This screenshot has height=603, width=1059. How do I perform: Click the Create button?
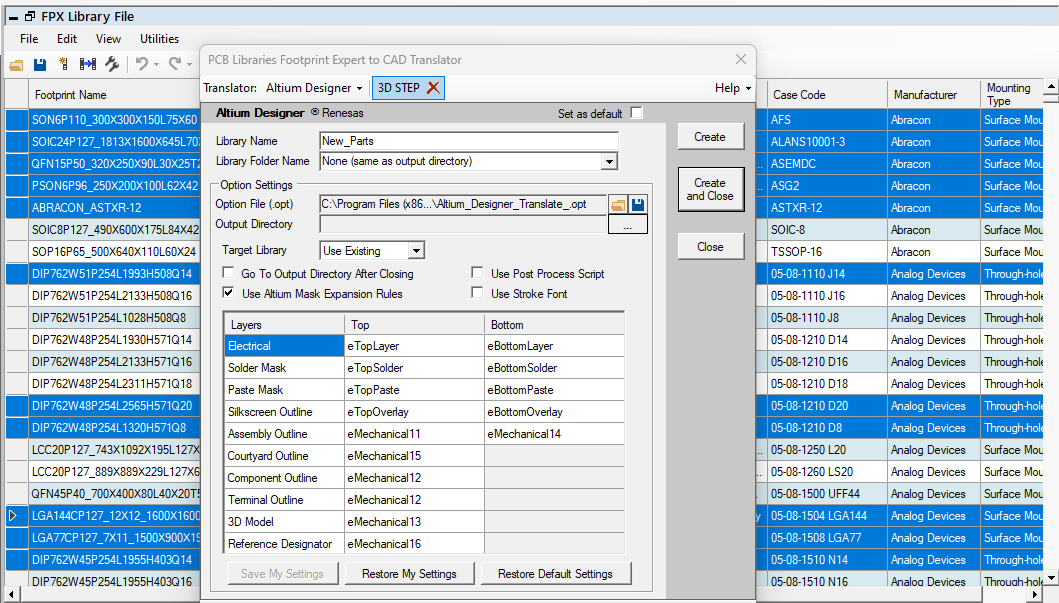710,137
